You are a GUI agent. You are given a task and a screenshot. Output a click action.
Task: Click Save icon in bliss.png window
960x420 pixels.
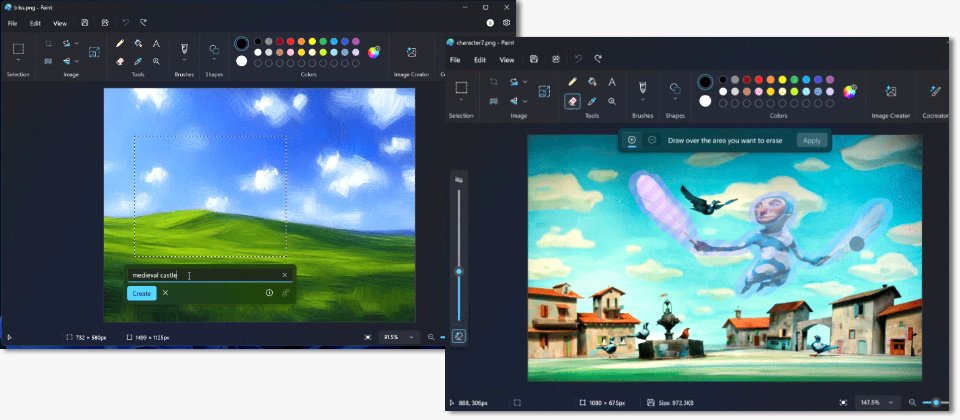pos(84,23)
